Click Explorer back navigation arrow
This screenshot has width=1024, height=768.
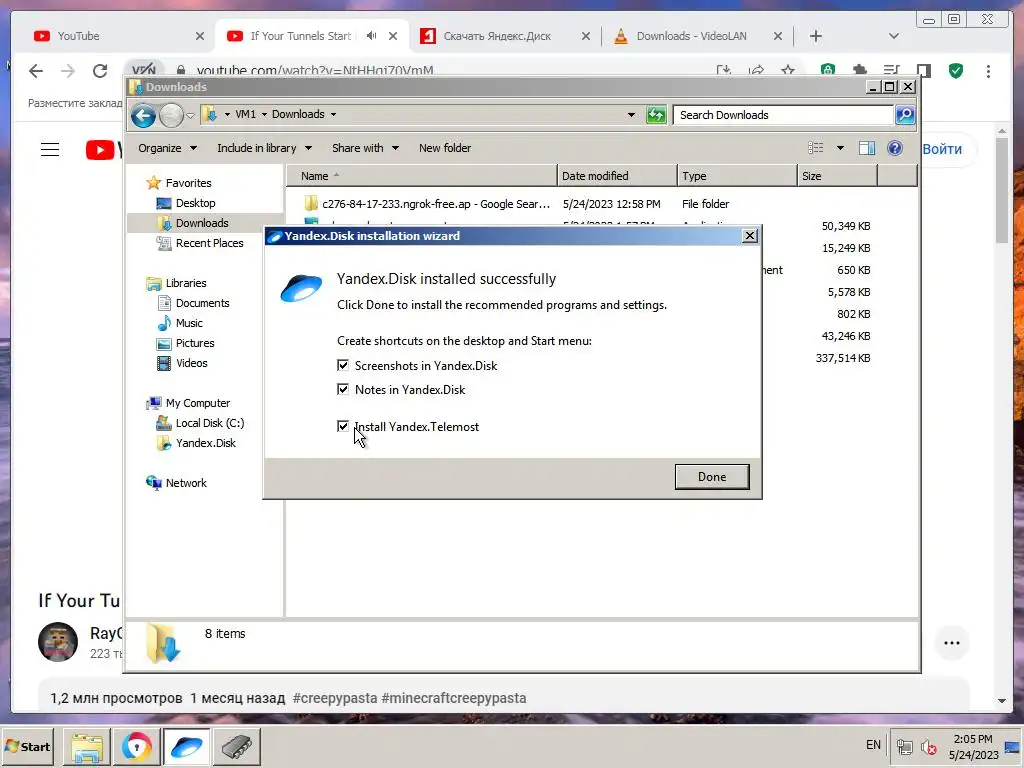(143, 116)
